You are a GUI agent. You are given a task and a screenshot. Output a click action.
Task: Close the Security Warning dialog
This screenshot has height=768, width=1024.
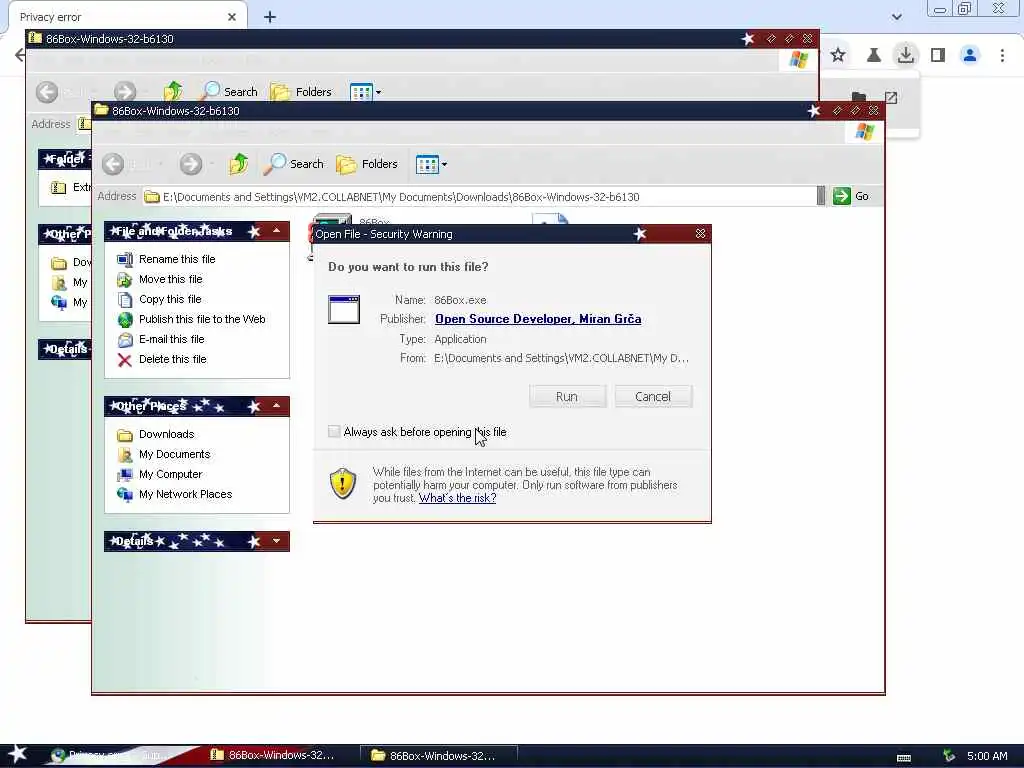click(700, 234)
